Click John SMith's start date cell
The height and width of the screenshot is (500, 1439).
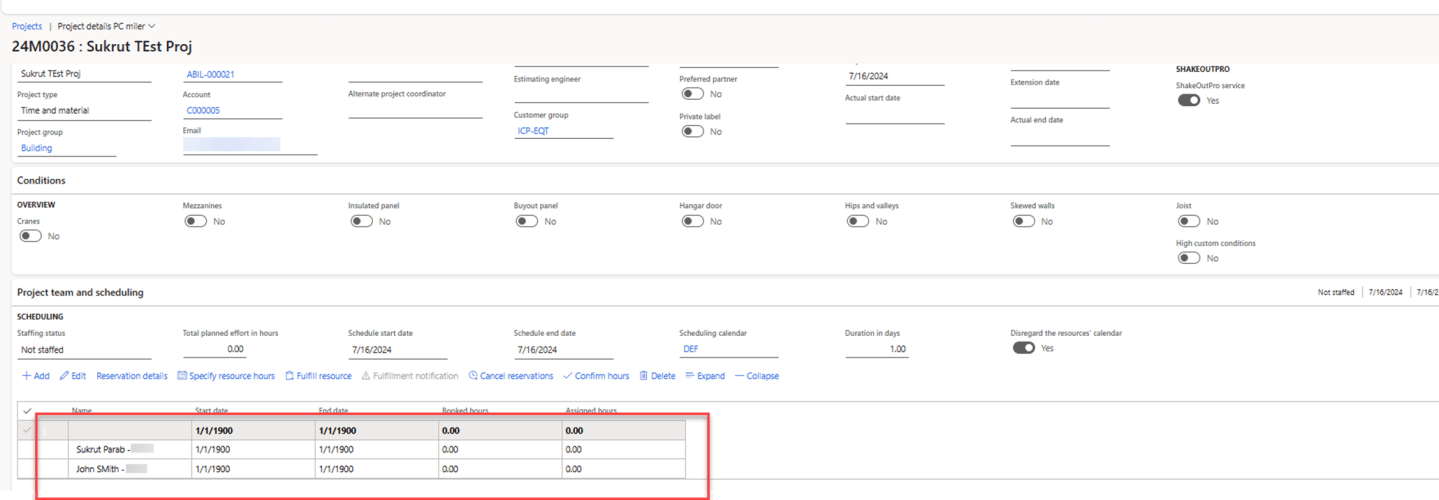coord(253,469)
